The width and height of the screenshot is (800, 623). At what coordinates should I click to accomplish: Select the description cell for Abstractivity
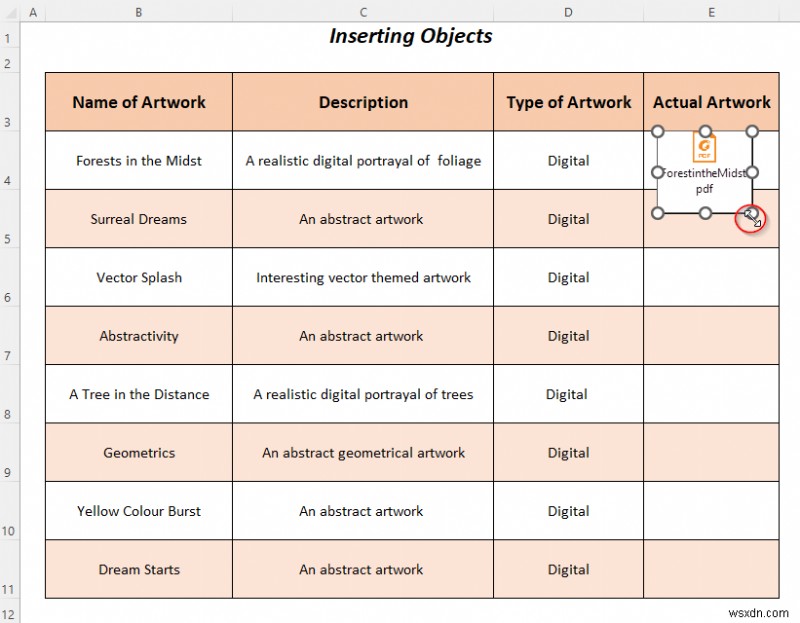coord(363,335)
